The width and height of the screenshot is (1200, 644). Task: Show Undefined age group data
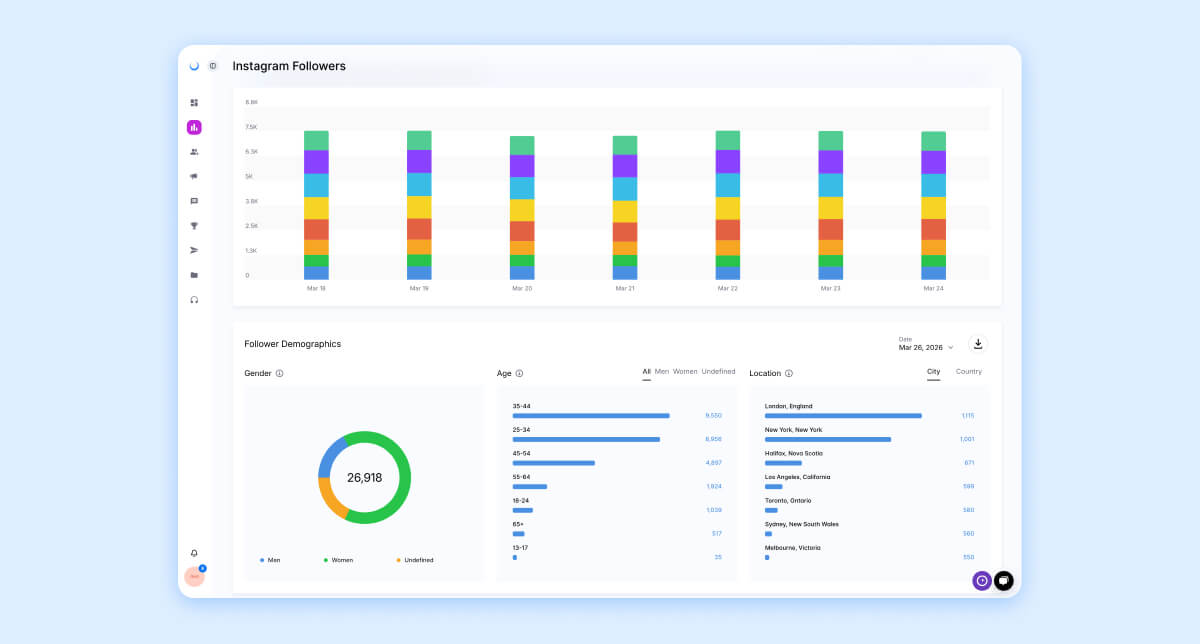(x=719, y=372)
